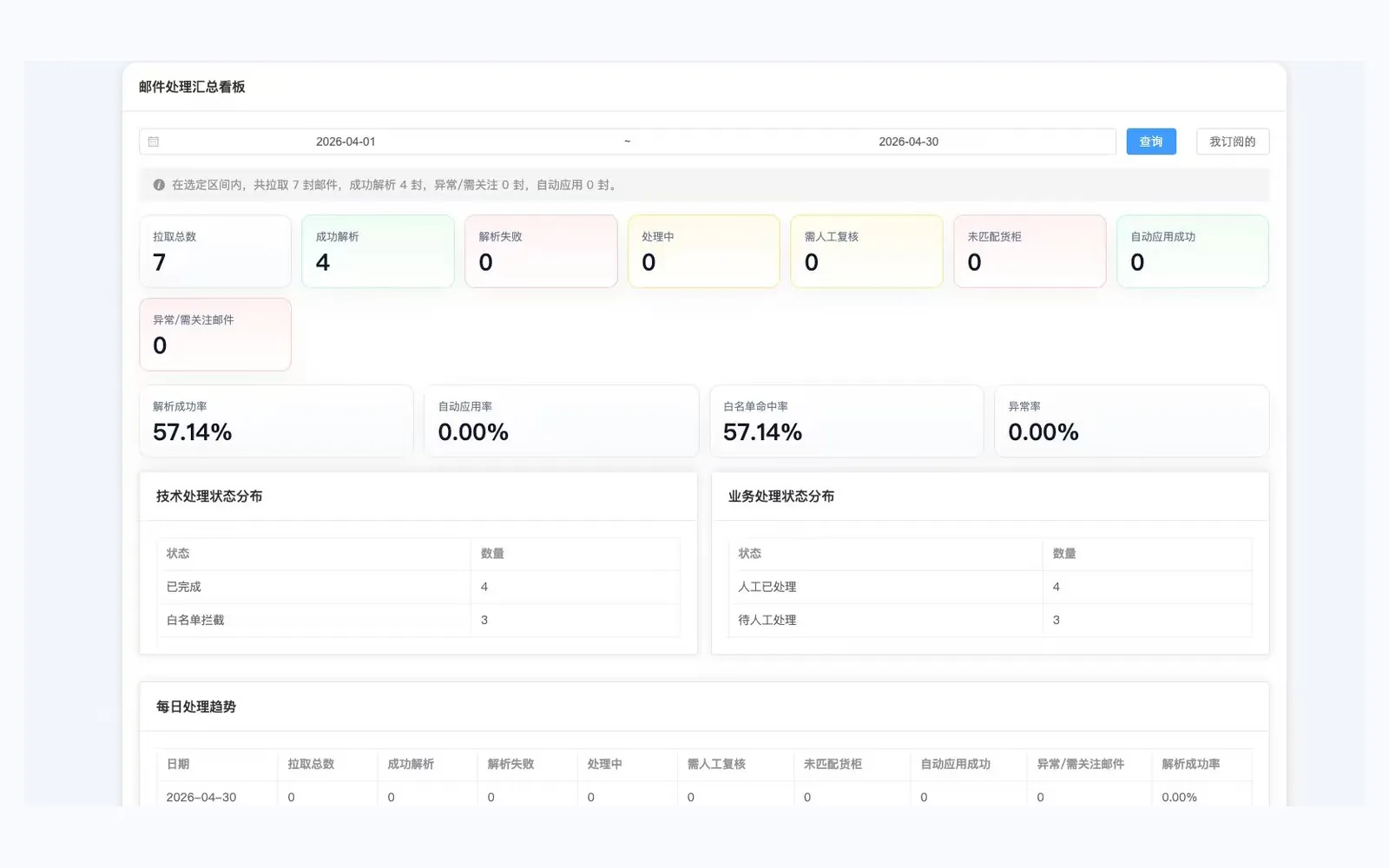The image size is (1389, 868).
Task: Click the 白名单命中率 rate card
Action: pos(846,421)
